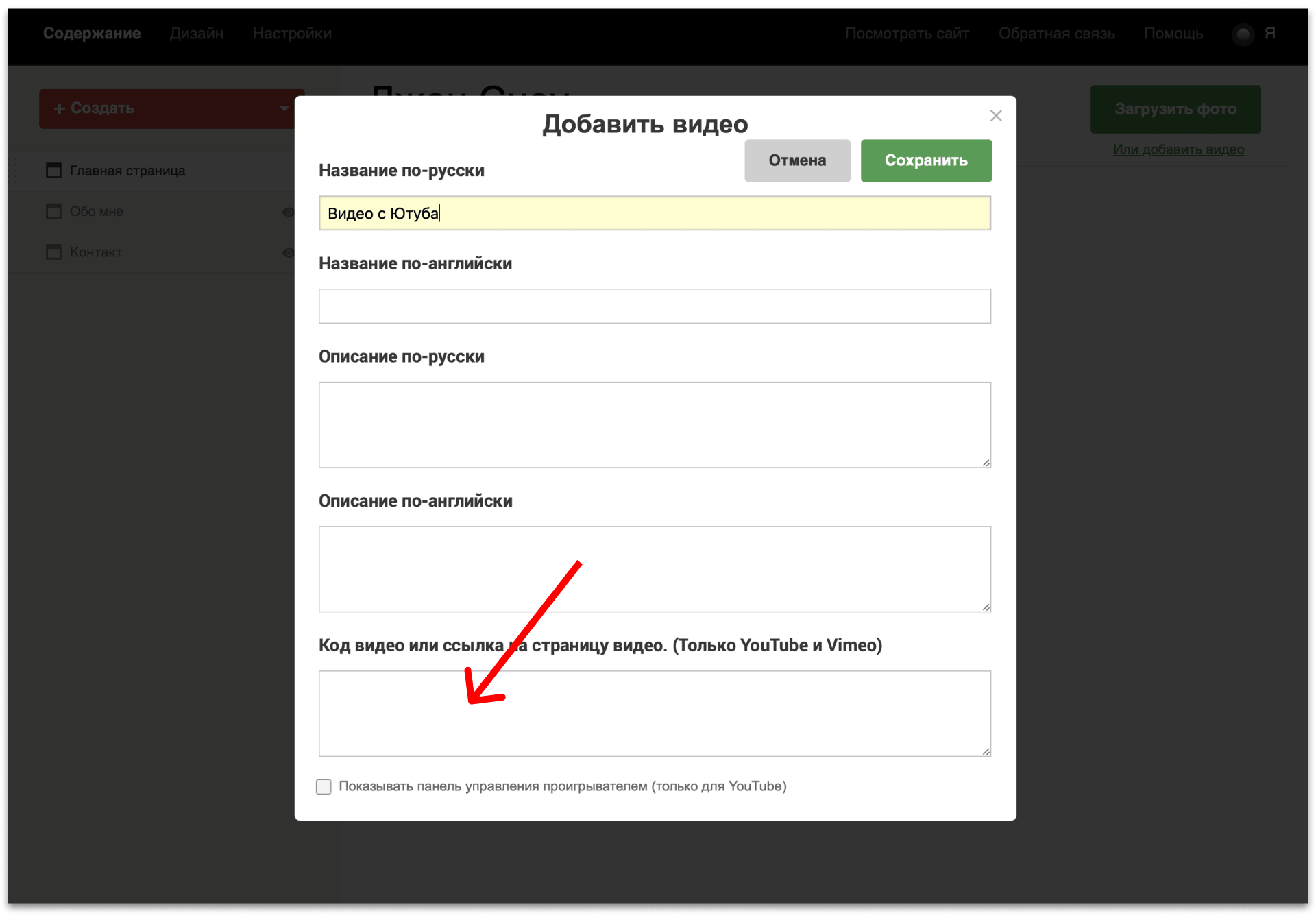Click the Обо мне page icon

coord(53,211)
